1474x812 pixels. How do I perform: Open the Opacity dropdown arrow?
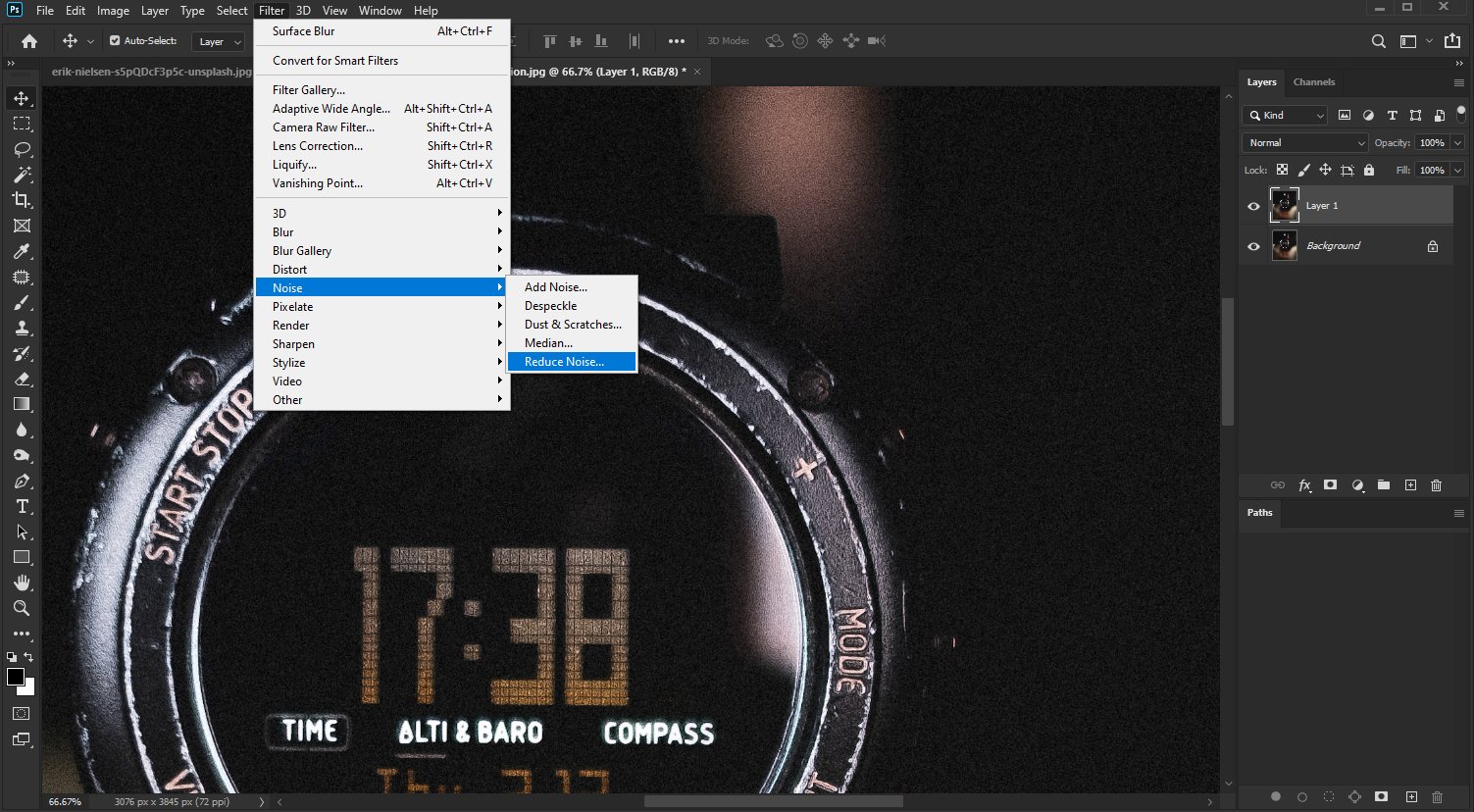coord(1457,143)
